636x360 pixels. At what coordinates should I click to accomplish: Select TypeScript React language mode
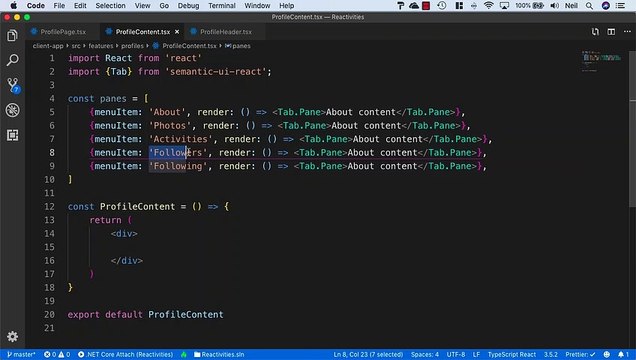511,354
